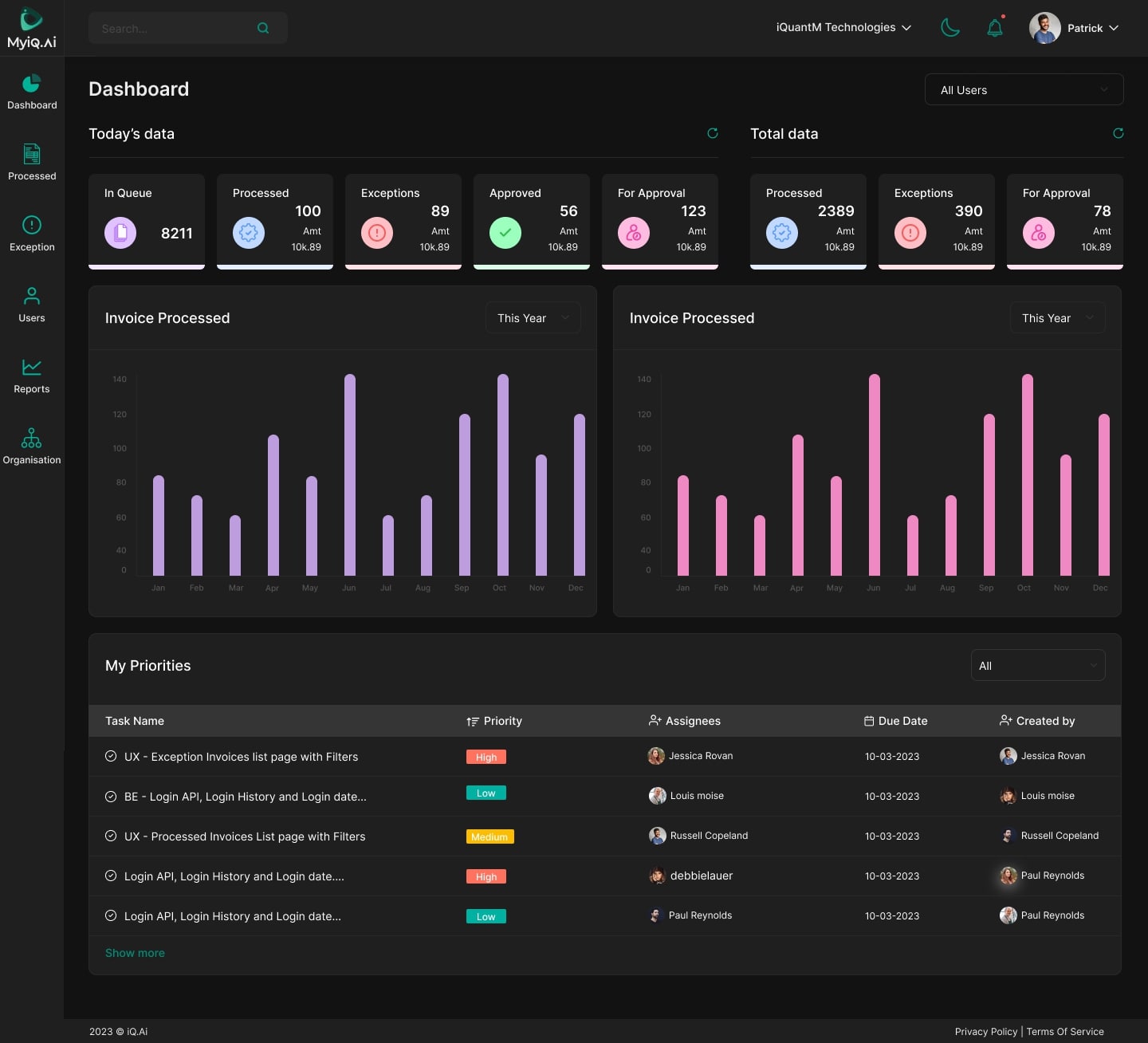Expand the Patrick user menu chevron

[1114, 28]
